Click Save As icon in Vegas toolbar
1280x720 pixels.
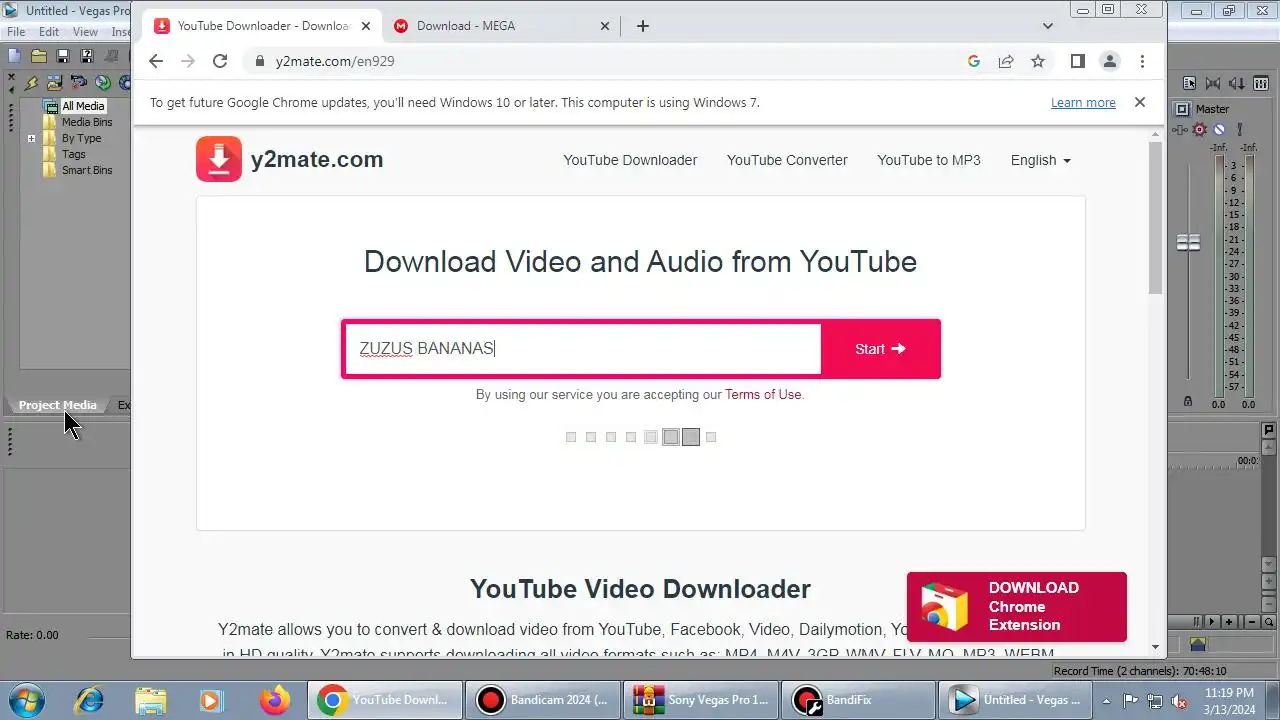(87, 56)
